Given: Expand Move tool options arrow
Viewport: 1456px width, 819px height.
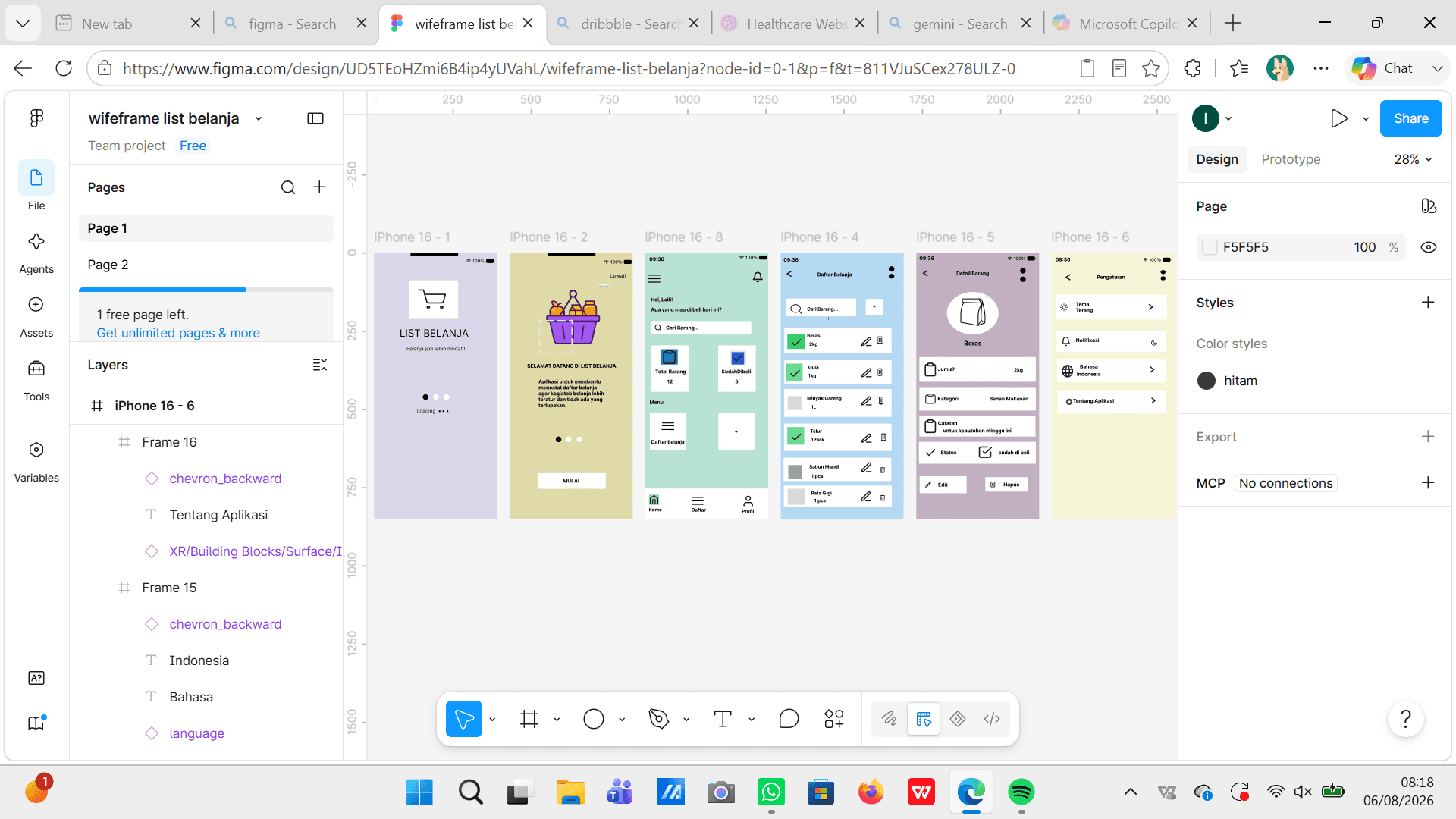Looking at the screenshot, I should tap(492, 719).
